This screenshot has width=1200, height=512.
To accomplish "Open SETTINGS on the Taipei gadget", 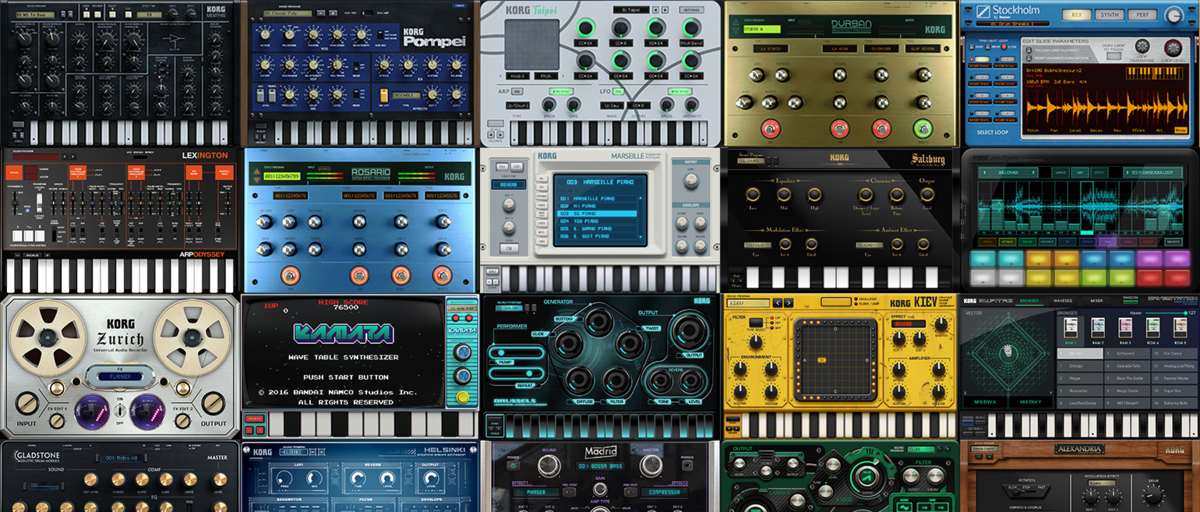I will click(692, 10).
